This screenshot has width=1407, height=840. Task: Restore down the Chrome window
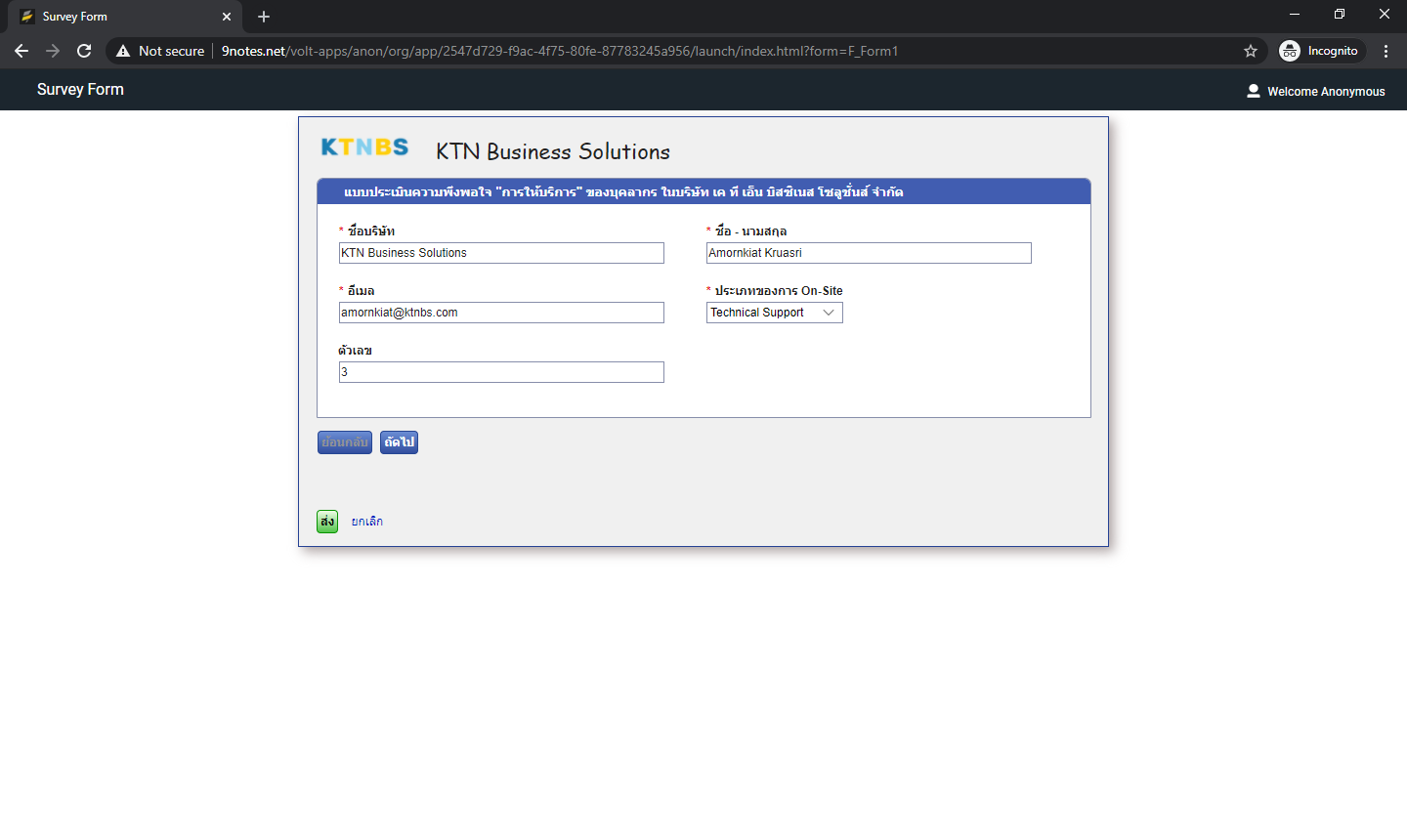click(x=1340, y=14)
